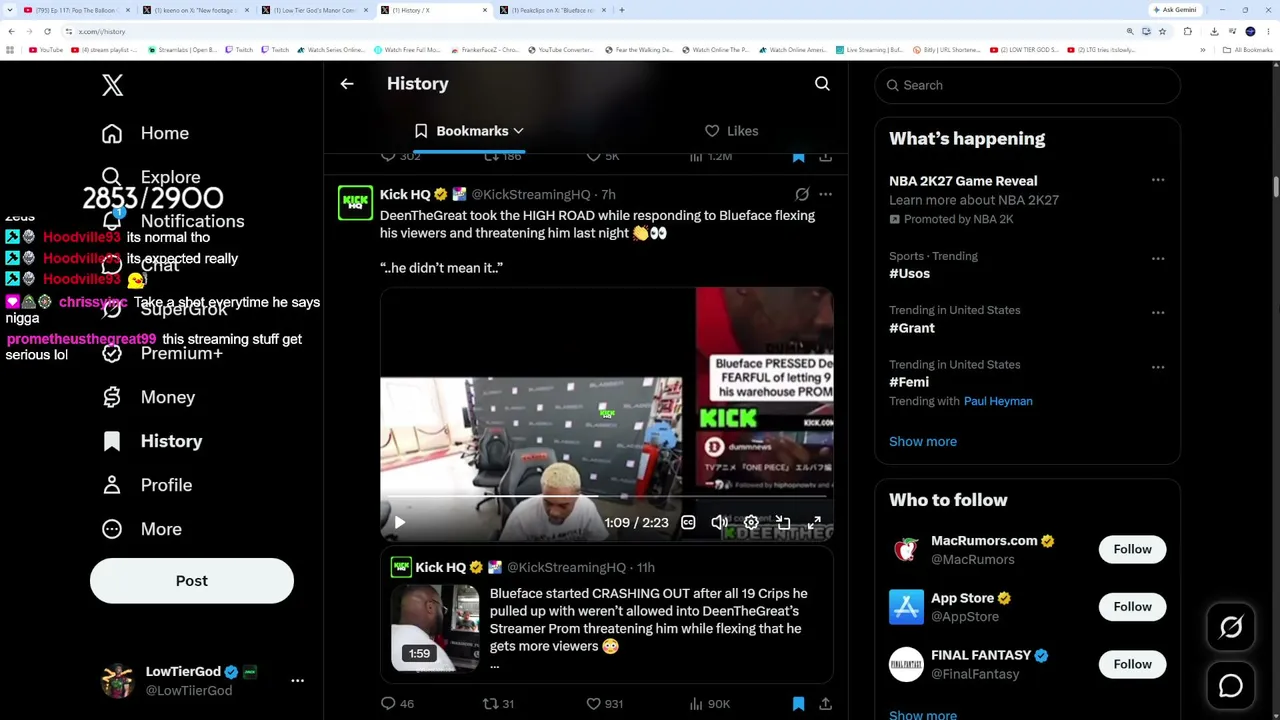Open the More options circle icon
1280x720 pixels.
(x=112, y=529)
